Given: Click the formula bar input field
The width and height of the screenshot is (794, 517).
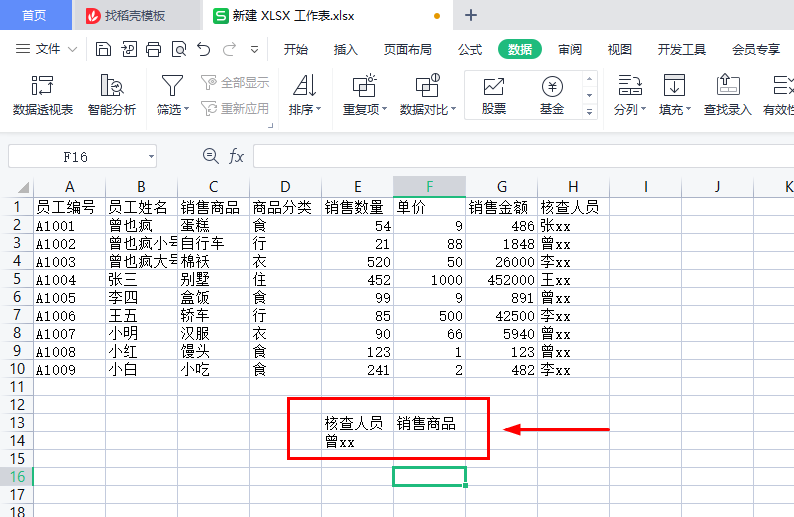Looking at the screenshot, I should [x=523, y=156].
